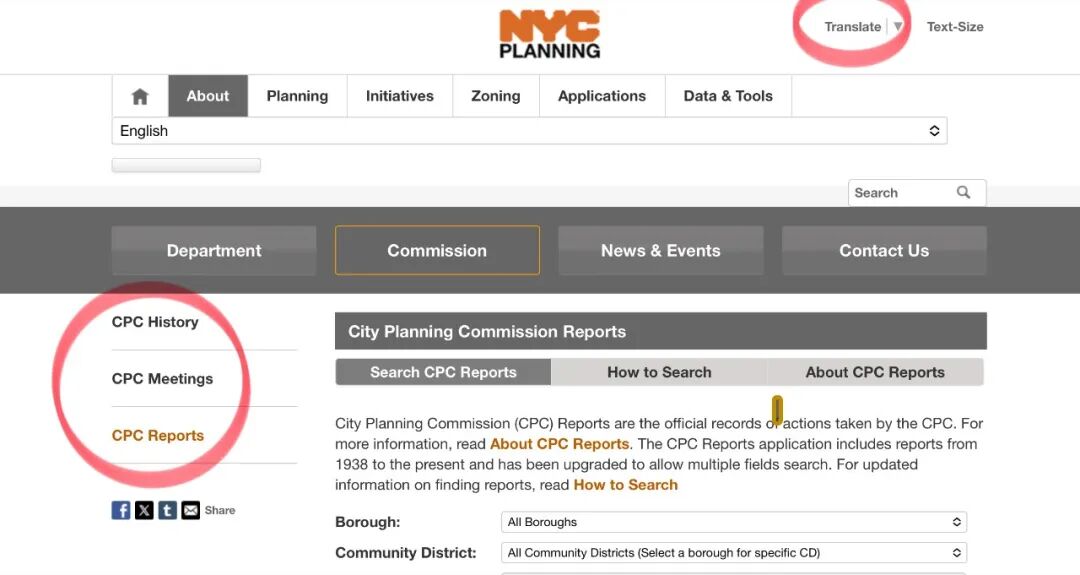The width and height of the screenshot is (1080, 575).
Task: Click the Home icon in navigation bar
Action: [x=140, y=96]
